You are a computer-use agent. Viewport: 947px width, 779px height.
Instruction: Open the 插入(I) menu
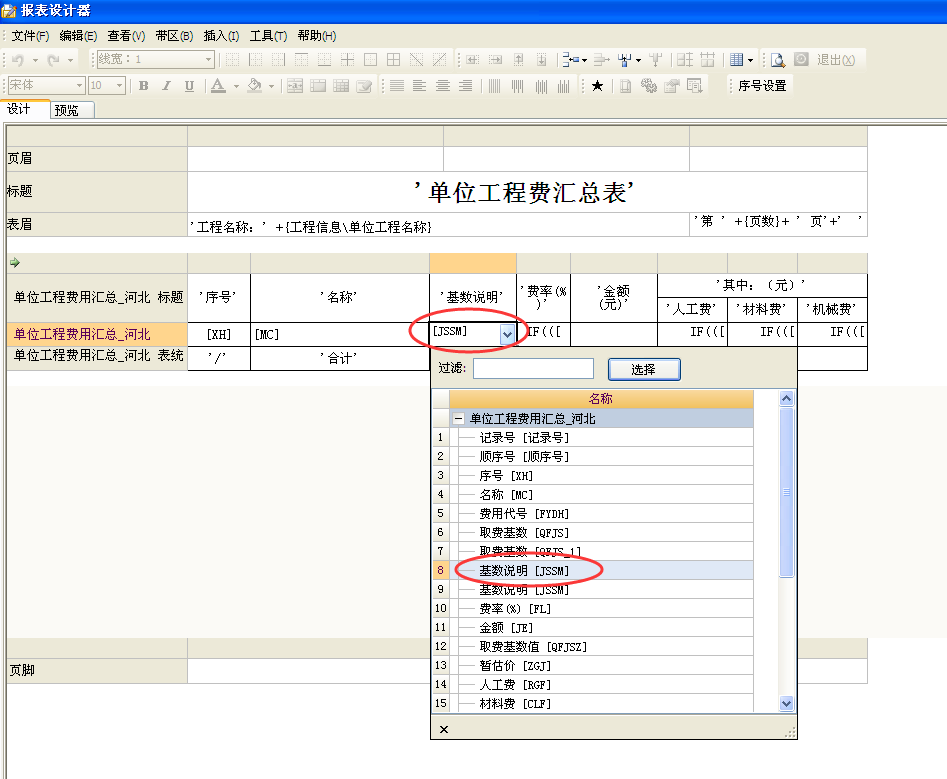tap(221, 36)
